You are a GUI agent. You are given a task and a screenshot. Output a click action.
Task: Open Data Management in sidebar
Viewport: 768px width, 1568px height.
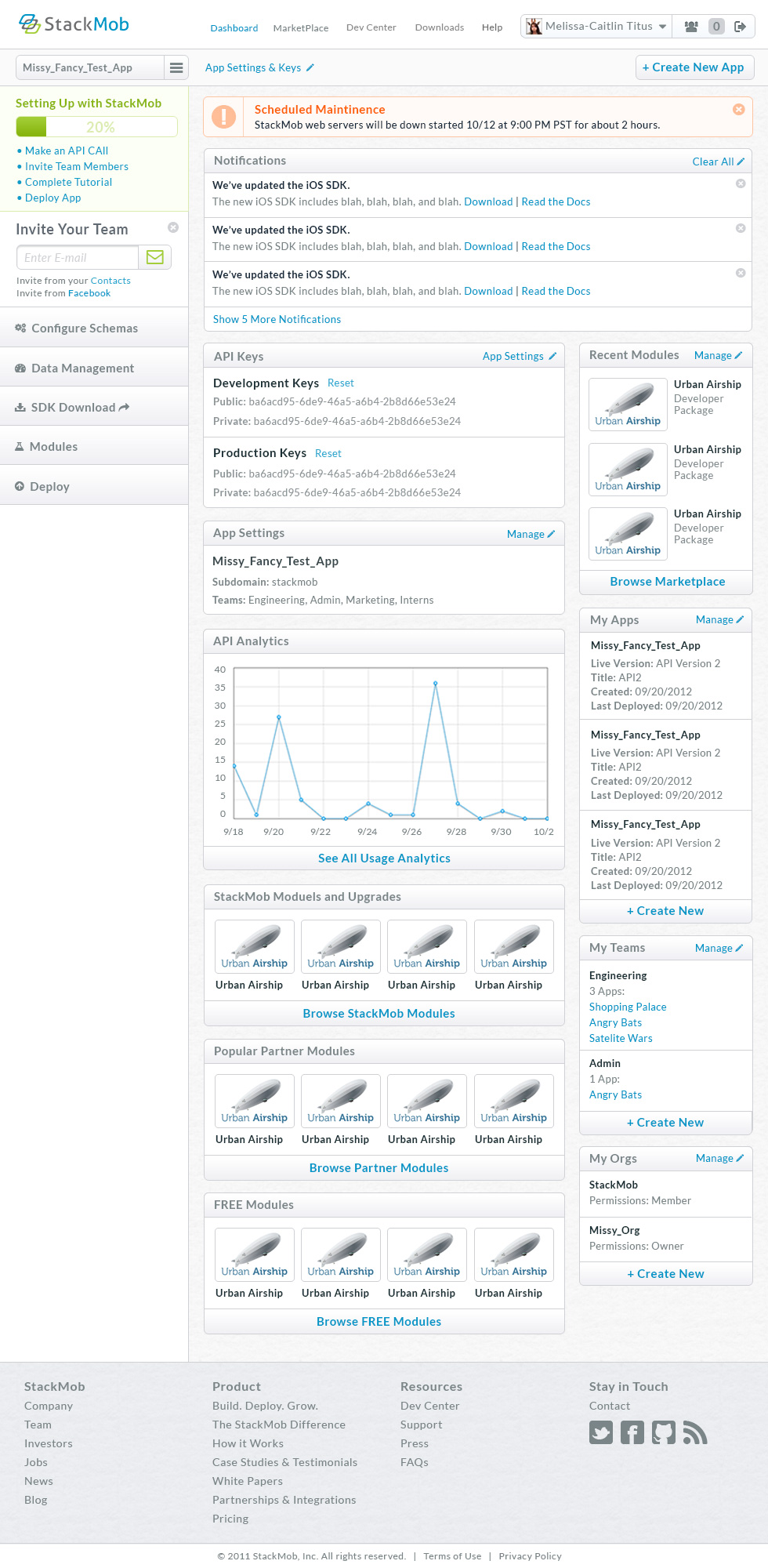click(x=94, y=368)
